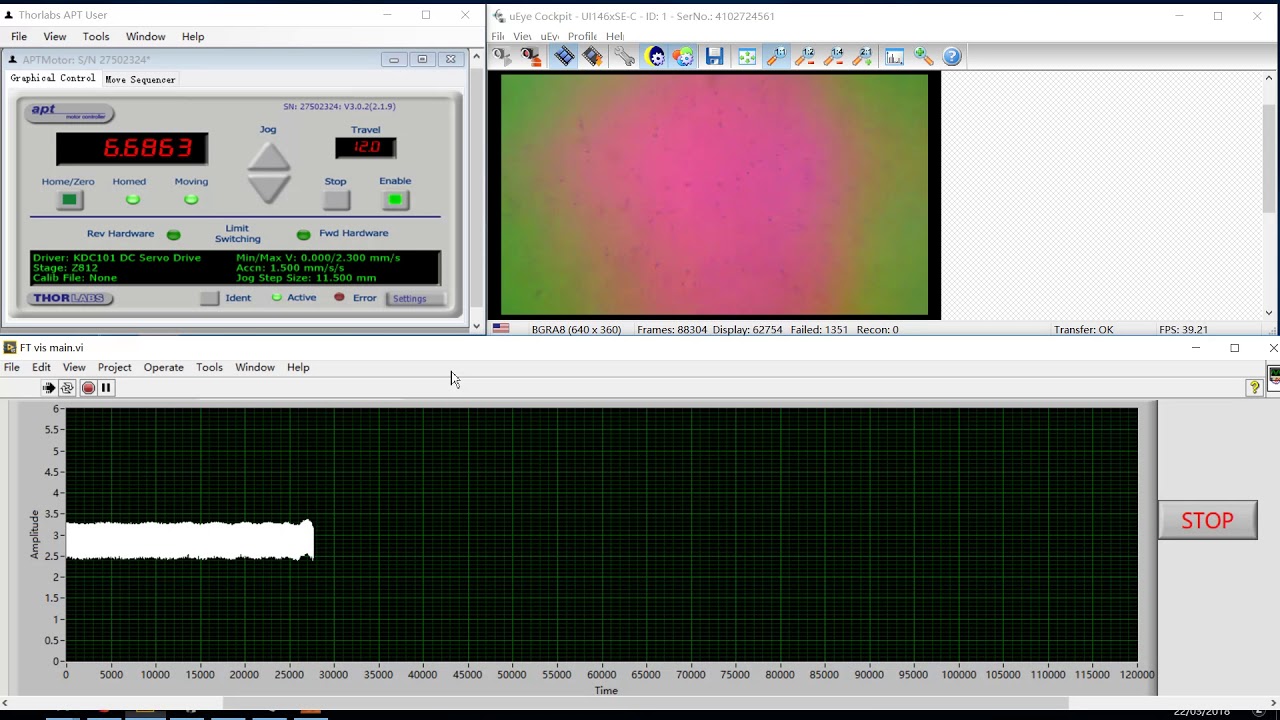
Task: Open the uEye menu in uEye Cockpit
Action: (550, 36)
